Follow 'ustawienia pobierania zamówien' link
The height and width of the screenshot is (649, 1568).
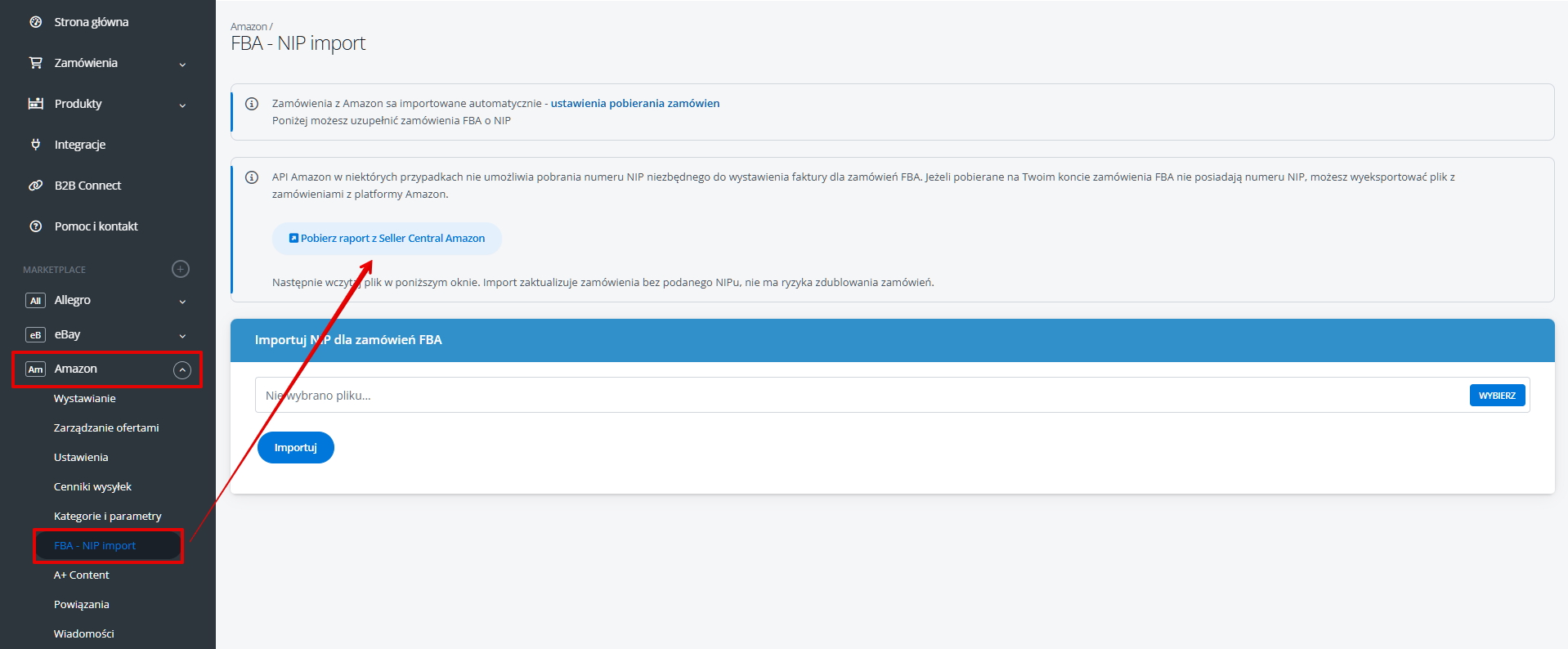coord(635,104)
